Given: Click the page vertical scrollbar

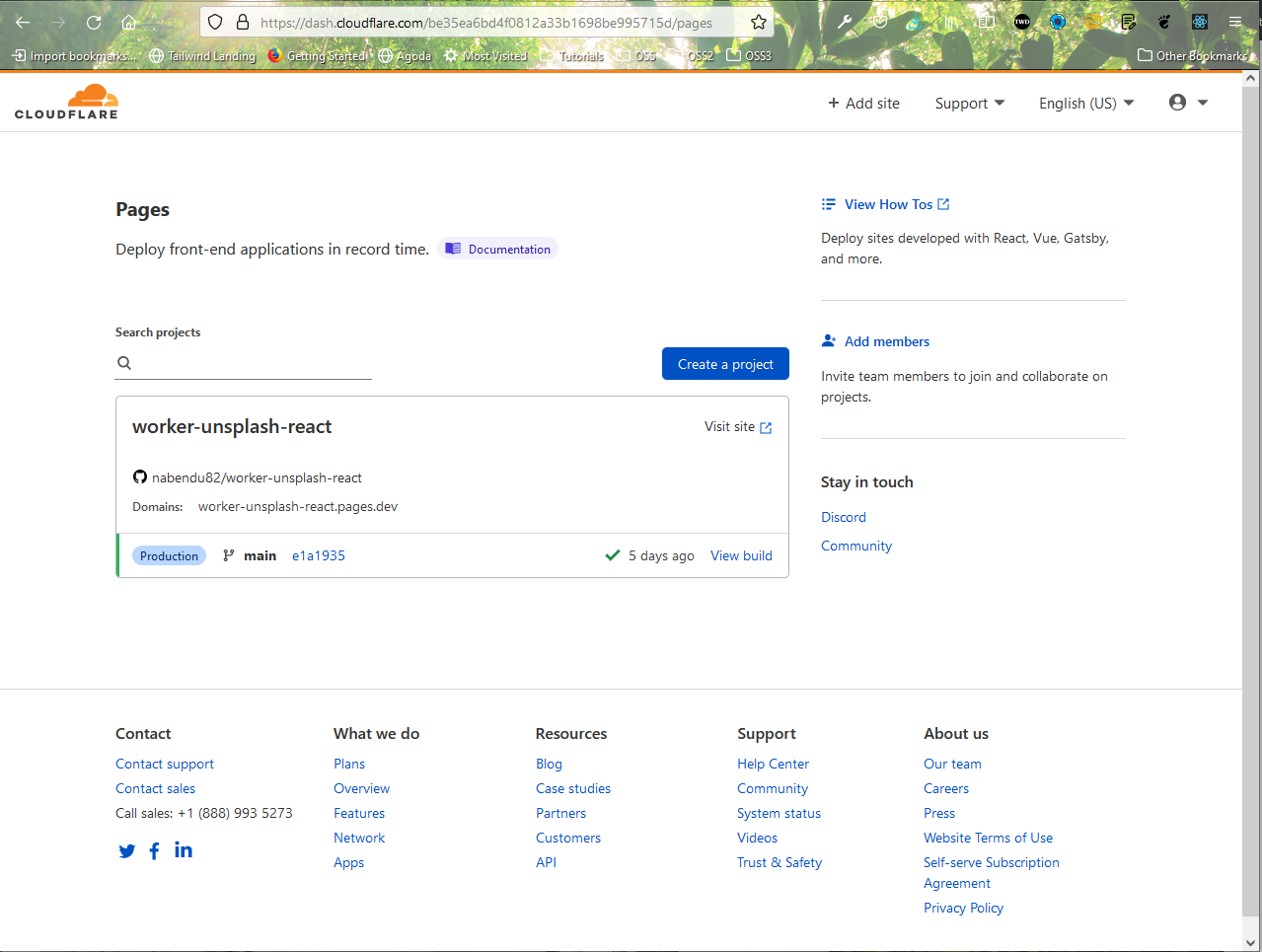Looking at the screenshot, I should [1251, 503].
